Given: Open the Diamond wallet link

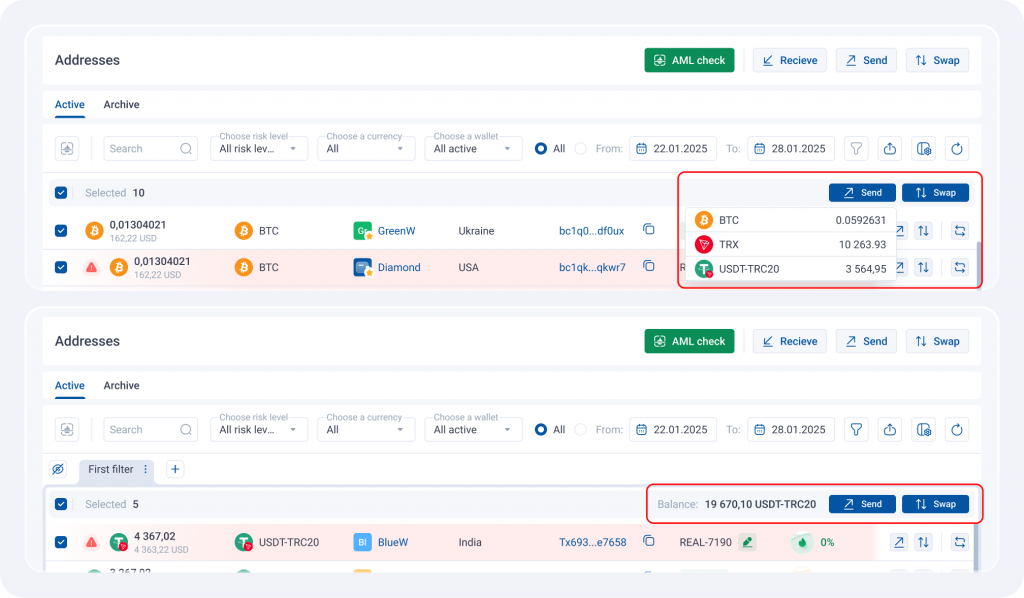Looking at the screenshot, I should coord(398,268).
